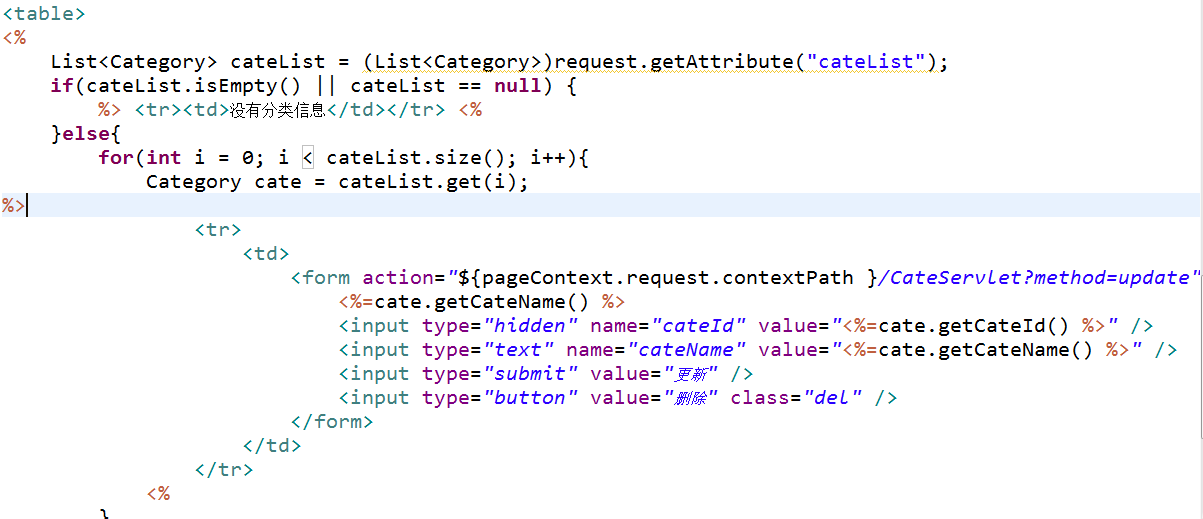Click the form action attribute
This screenshot has width=1203, height=519.
[398, 278]
